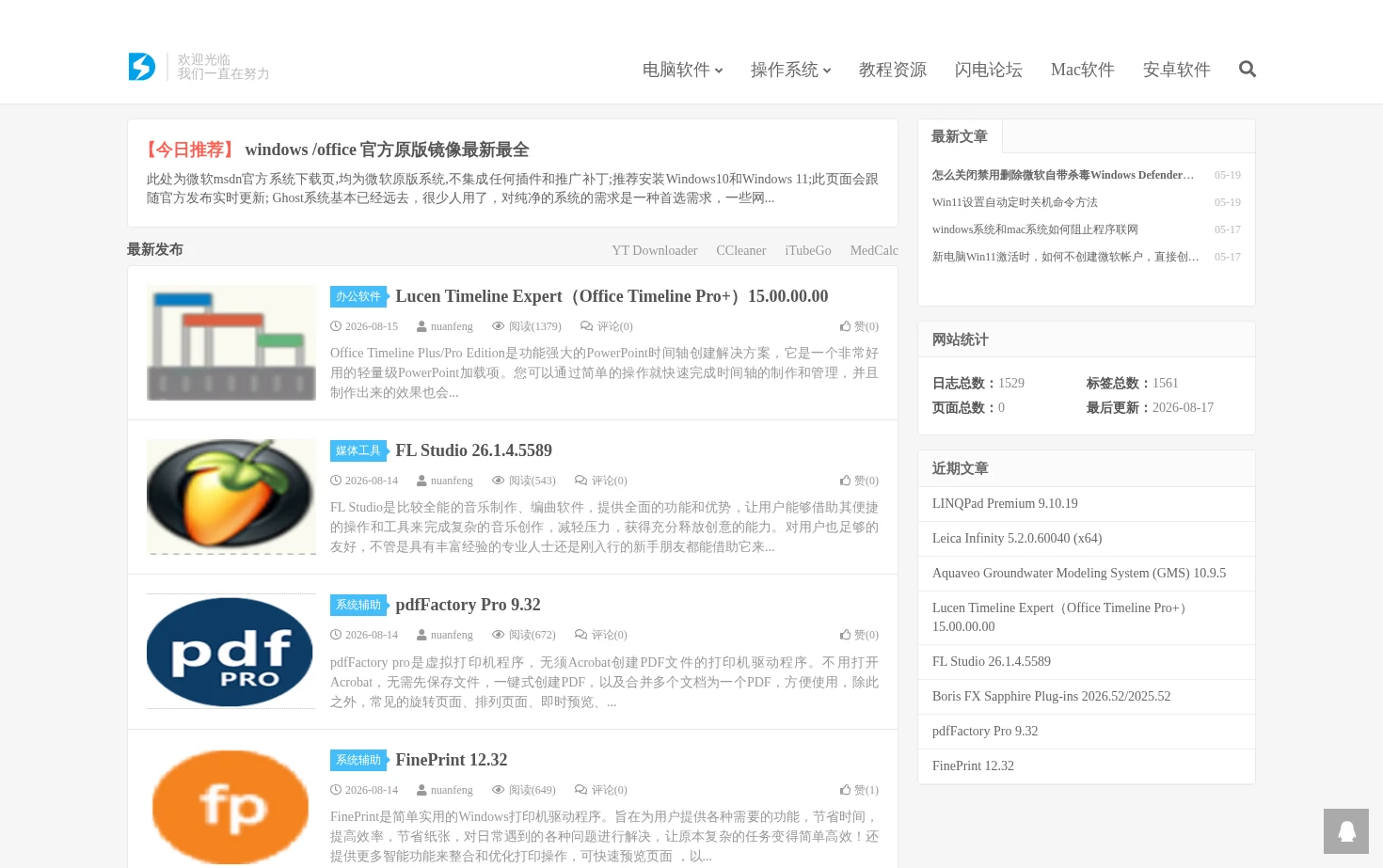Screen dimensions: 1383x868
Task: Open Lucen Timeline Expert post title
Action: click(612, 296)
